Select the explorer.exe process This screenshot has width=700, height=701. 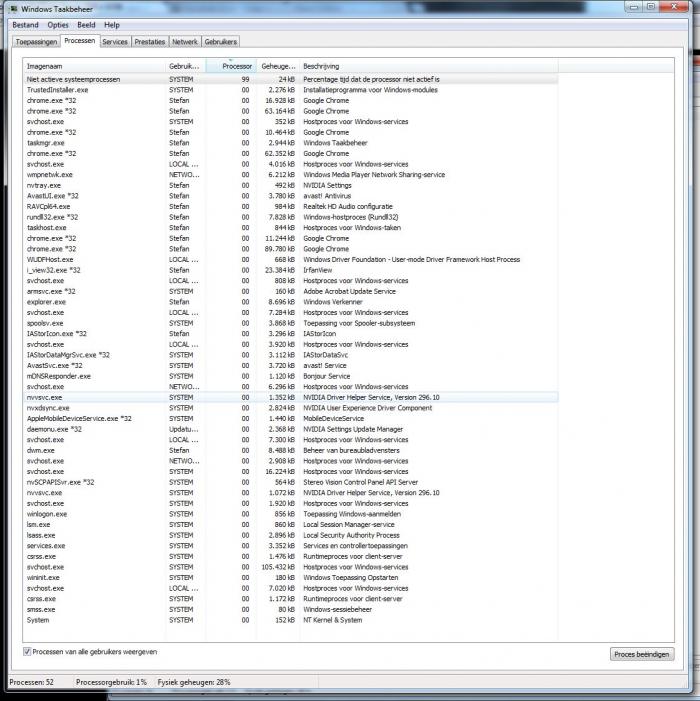[x=291, y=302]
